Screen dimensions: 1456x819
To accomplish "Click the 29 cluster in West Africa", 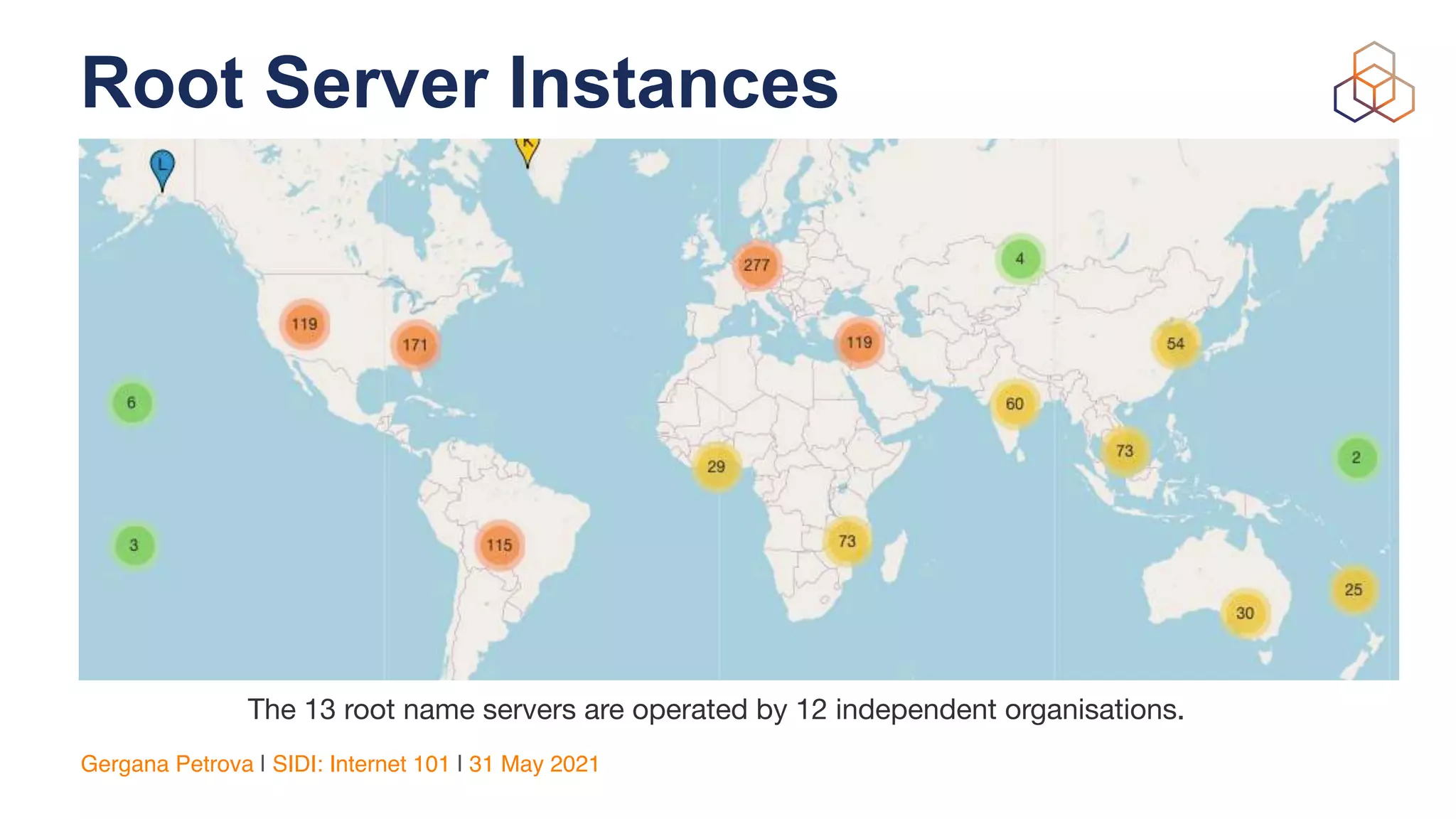I will coord(716,467).
